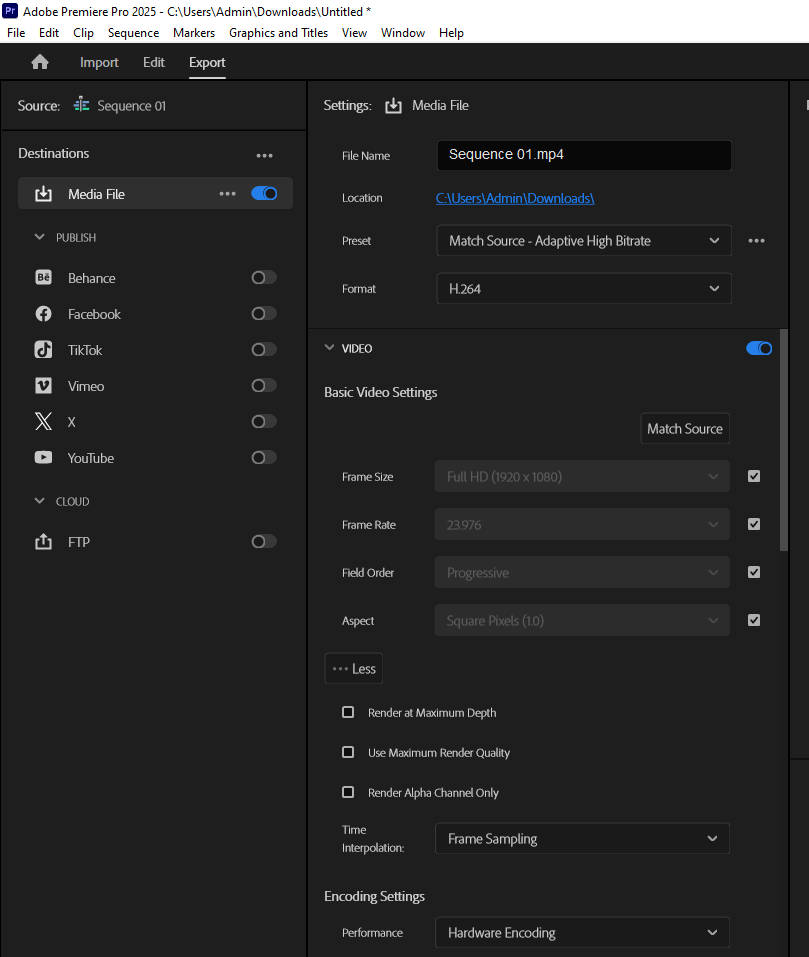
Task: Click the TikTok icon
Action: [x=43, y=350]
